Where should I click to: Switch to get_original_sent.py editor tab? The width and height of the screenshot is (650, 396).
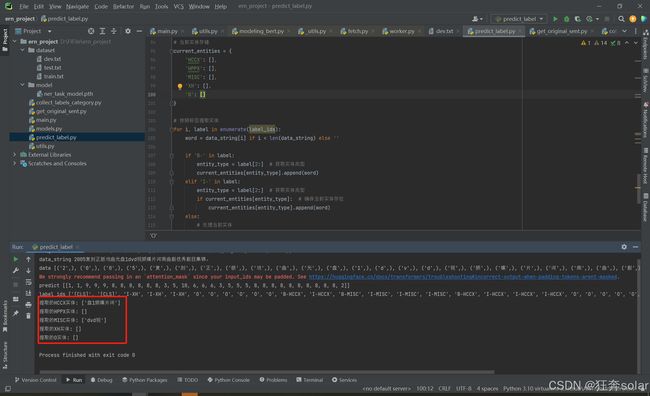[558, 31]
